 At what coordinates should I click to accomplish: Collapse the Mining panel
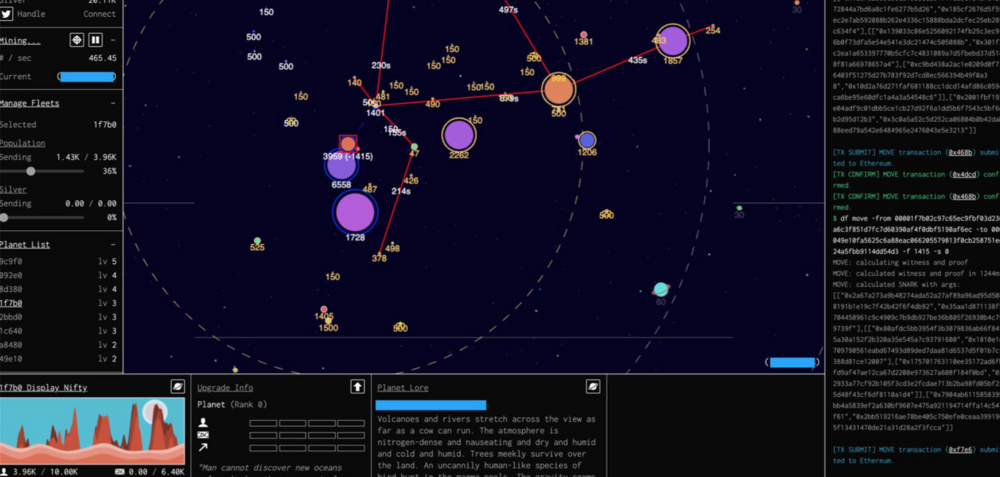113,41
